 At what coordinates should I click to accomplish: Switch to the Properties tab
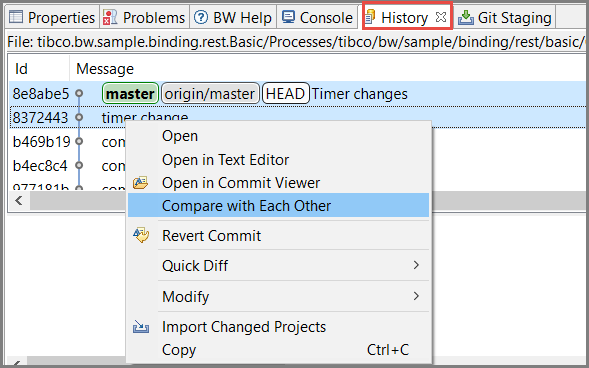52,18
